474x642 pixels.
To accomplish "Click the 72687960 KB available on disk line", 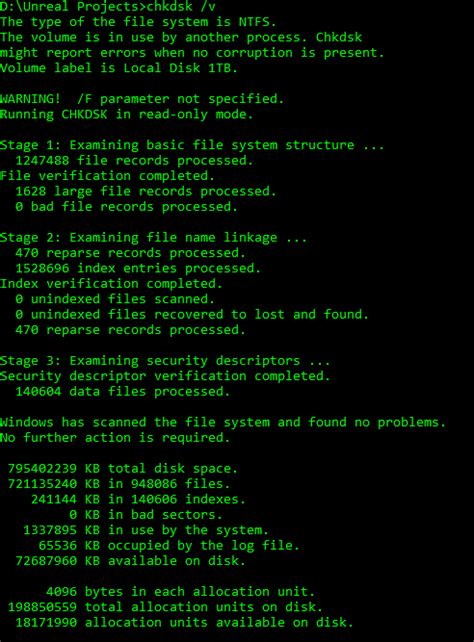I will point(131,561).
